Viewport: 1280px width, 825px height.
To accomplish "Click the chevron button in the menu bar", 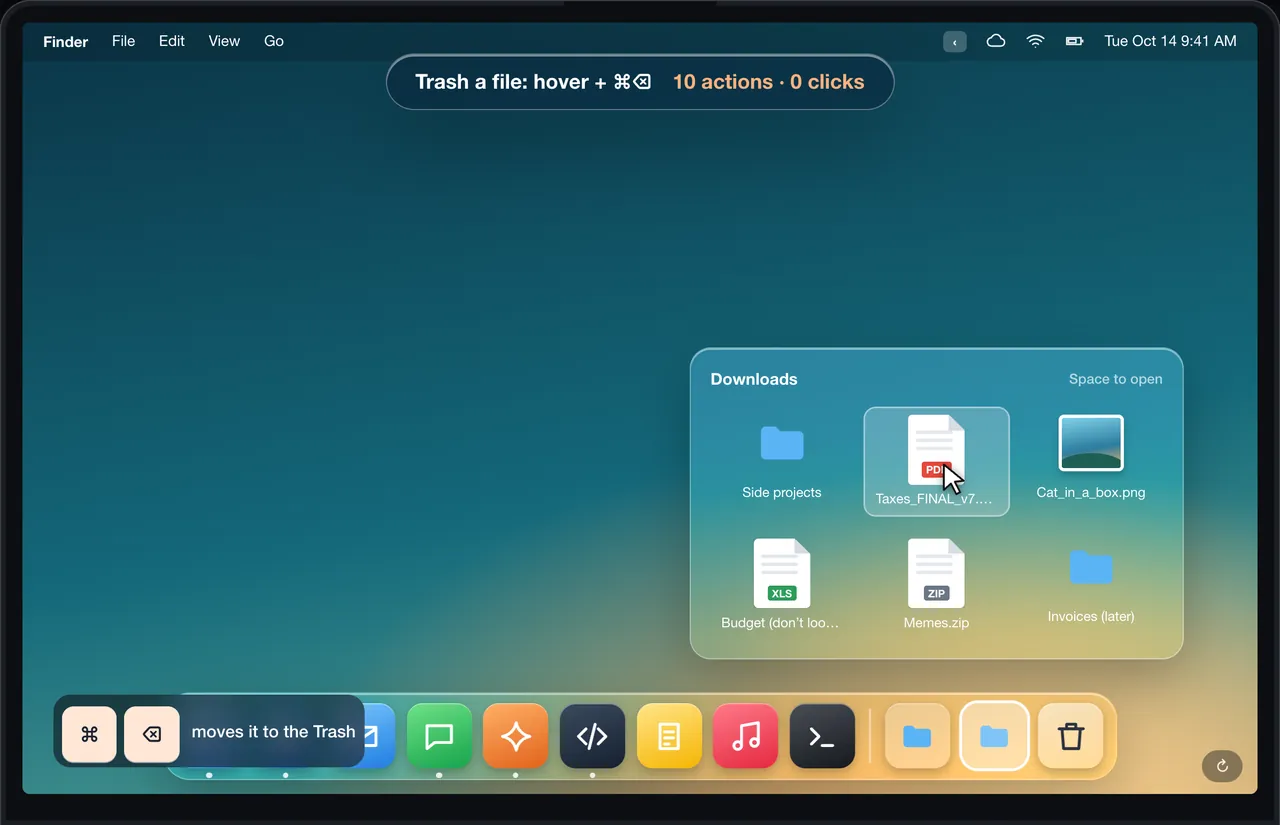I will pyautogui.click(x=955, y=42).
